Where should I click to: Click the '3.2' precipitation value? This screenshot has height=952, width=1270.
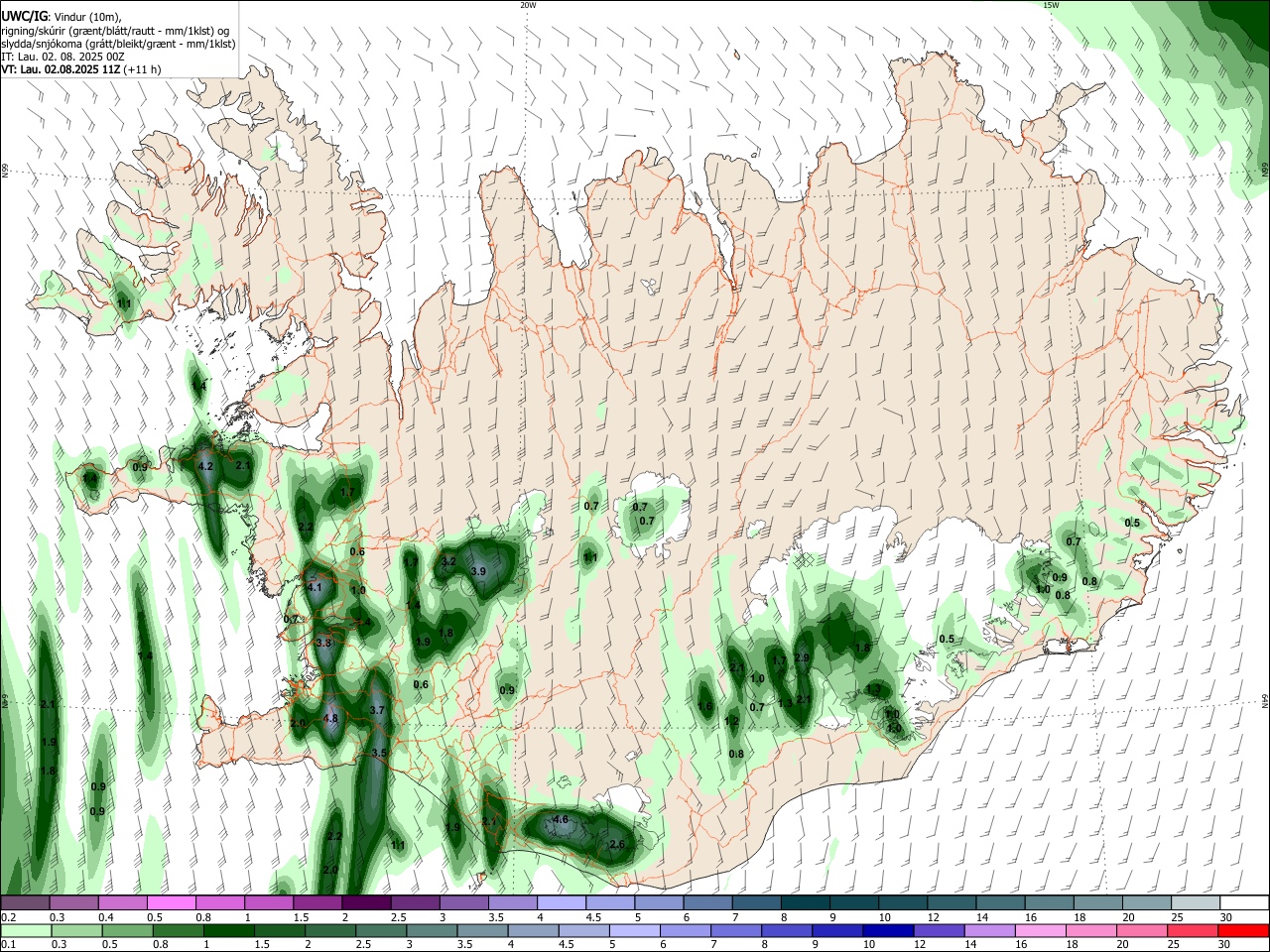pyautogui.click(x=447, y=561)
